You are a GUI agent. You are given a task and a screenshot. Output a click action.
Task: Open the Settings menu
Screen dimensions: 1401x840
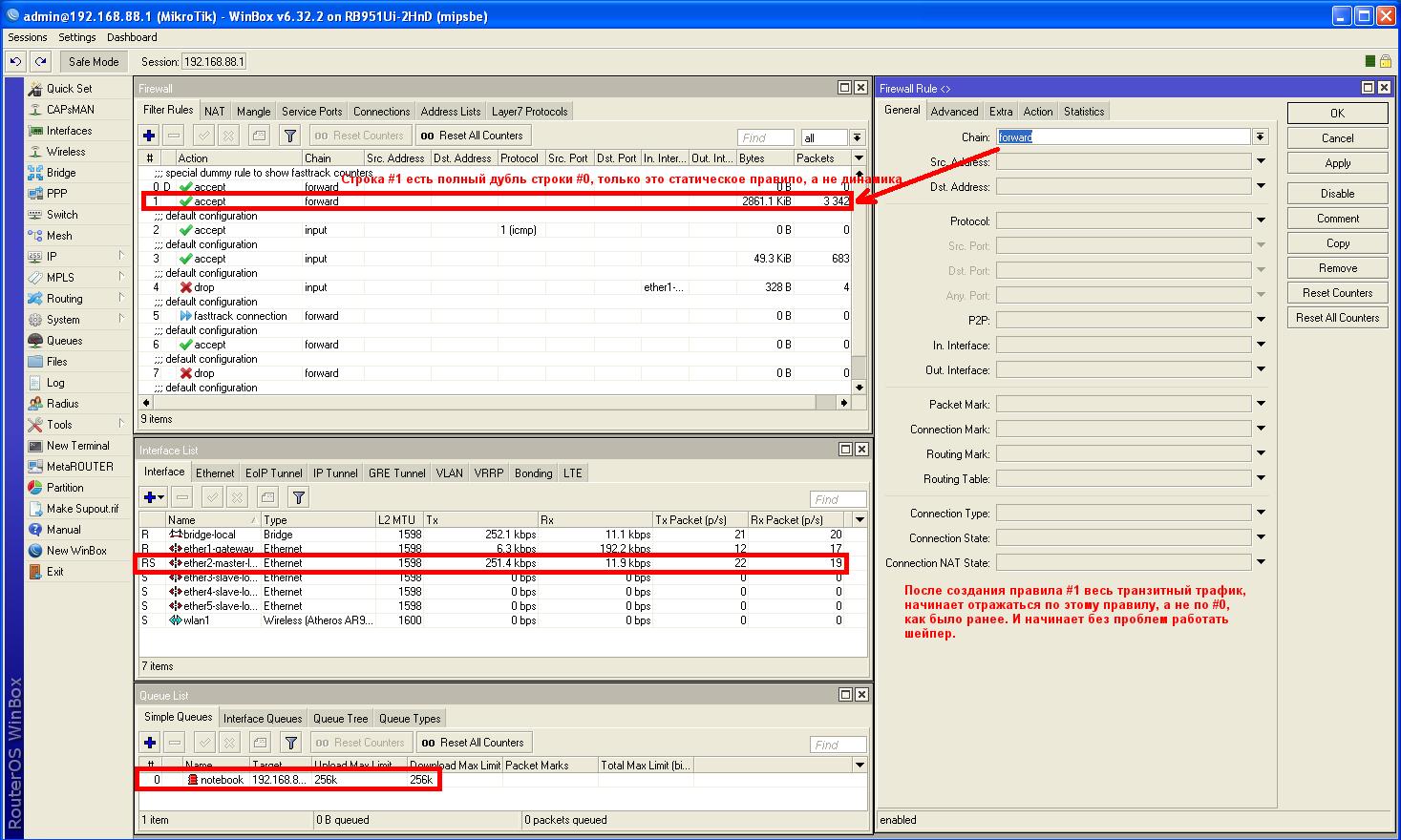[x=77, y=37]
